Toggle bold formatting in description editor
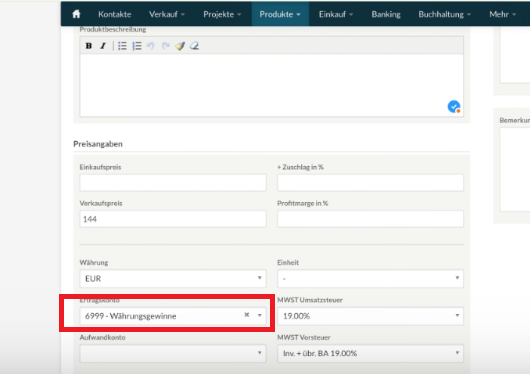 click(89, 46)
